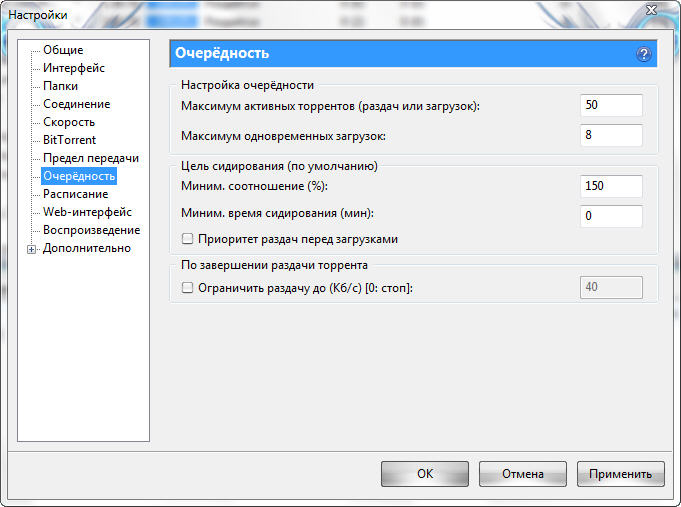Open Соединение settings category
681x507 pixels.
coord(76,104)
